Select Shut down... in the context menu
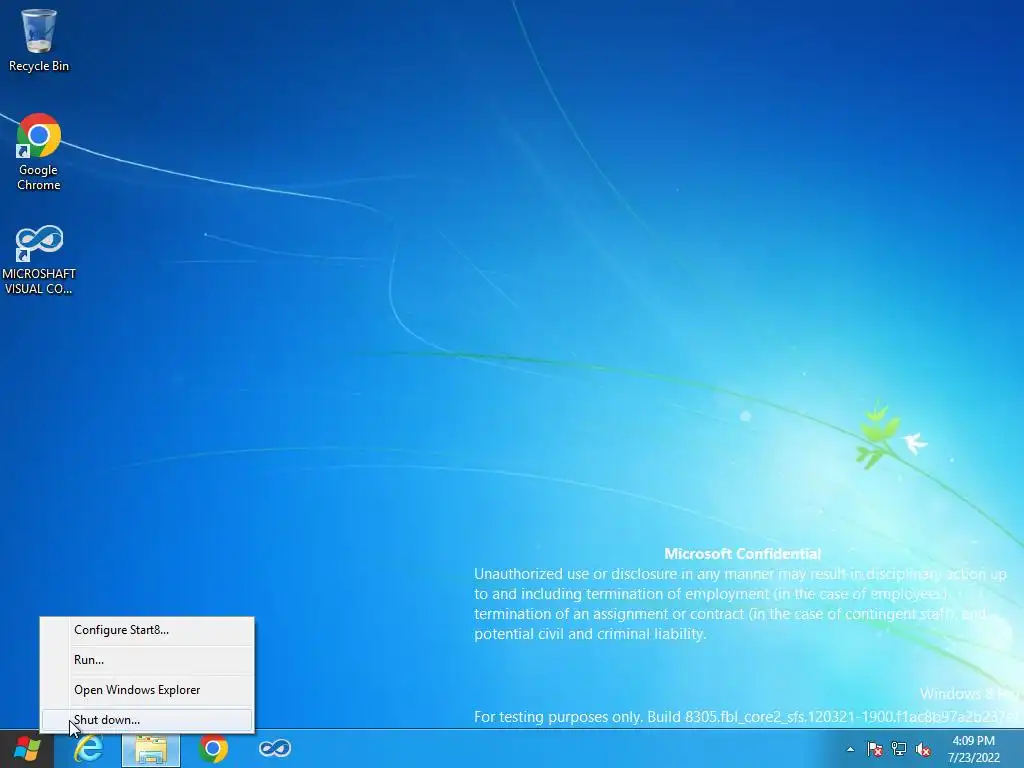The image size is (1024, 768). 147,720
